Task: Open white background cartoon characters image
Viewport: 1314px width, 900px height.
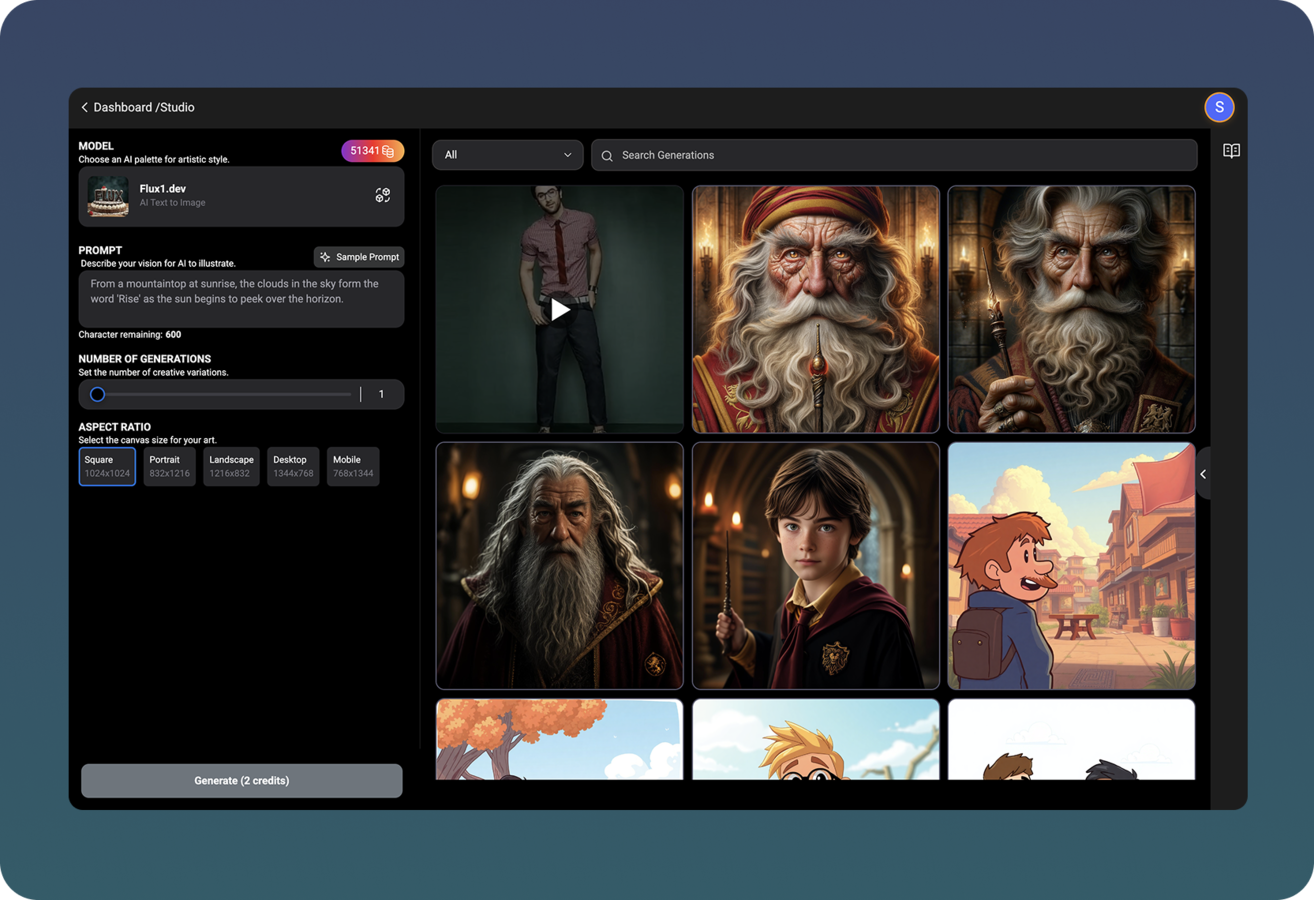Action: 1071,739
